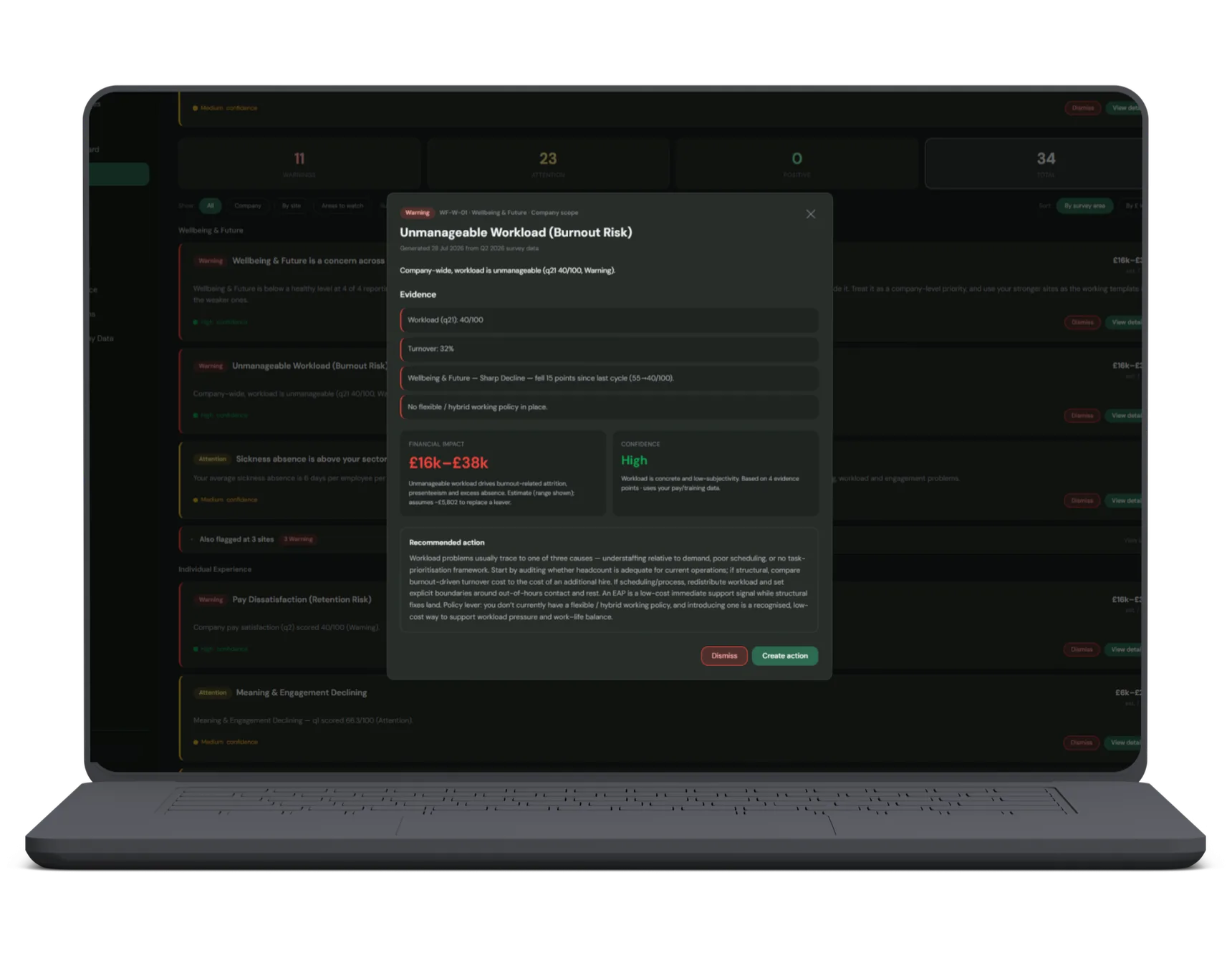The image size is (1232, 958).
Task: Dismiss the burnout risk warning in dialog
Action: (724, 656)
